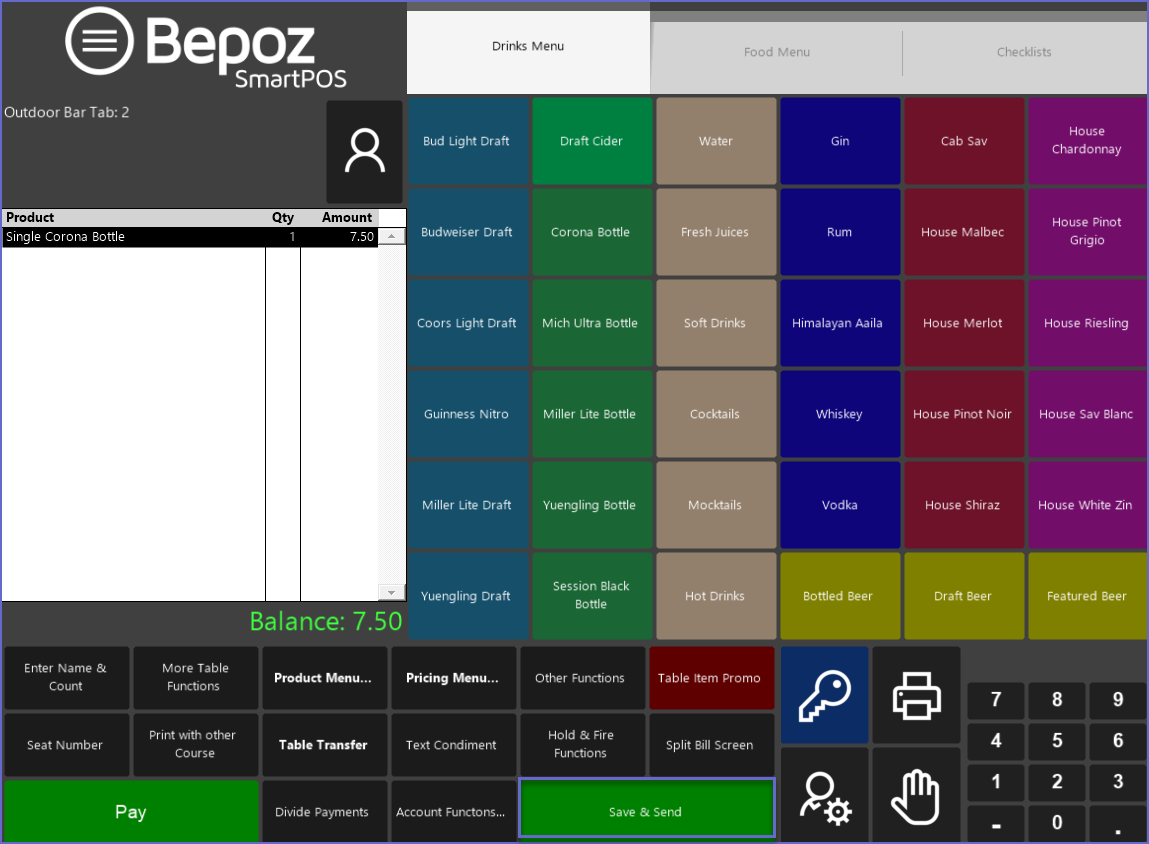1149x844 pixels.
Task: Add a Guinness Nitro to the order
Action: click(466, 414)
